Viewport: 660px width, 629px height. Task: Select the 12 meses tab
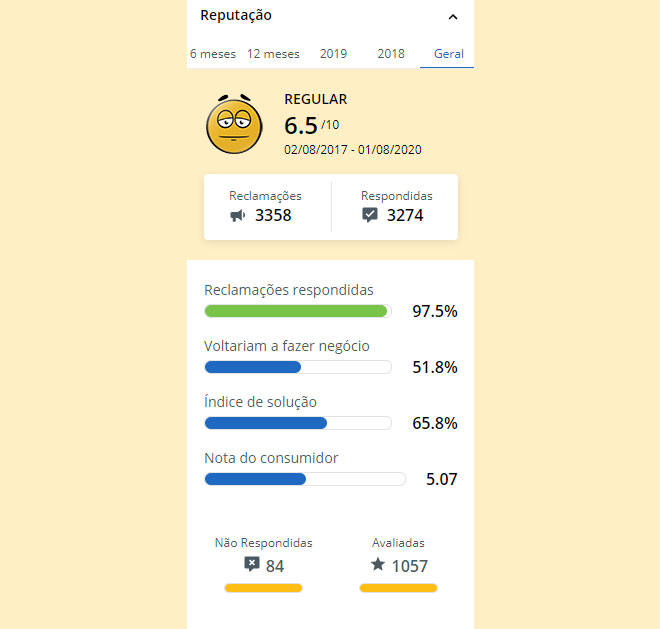(x=273, y=54)
